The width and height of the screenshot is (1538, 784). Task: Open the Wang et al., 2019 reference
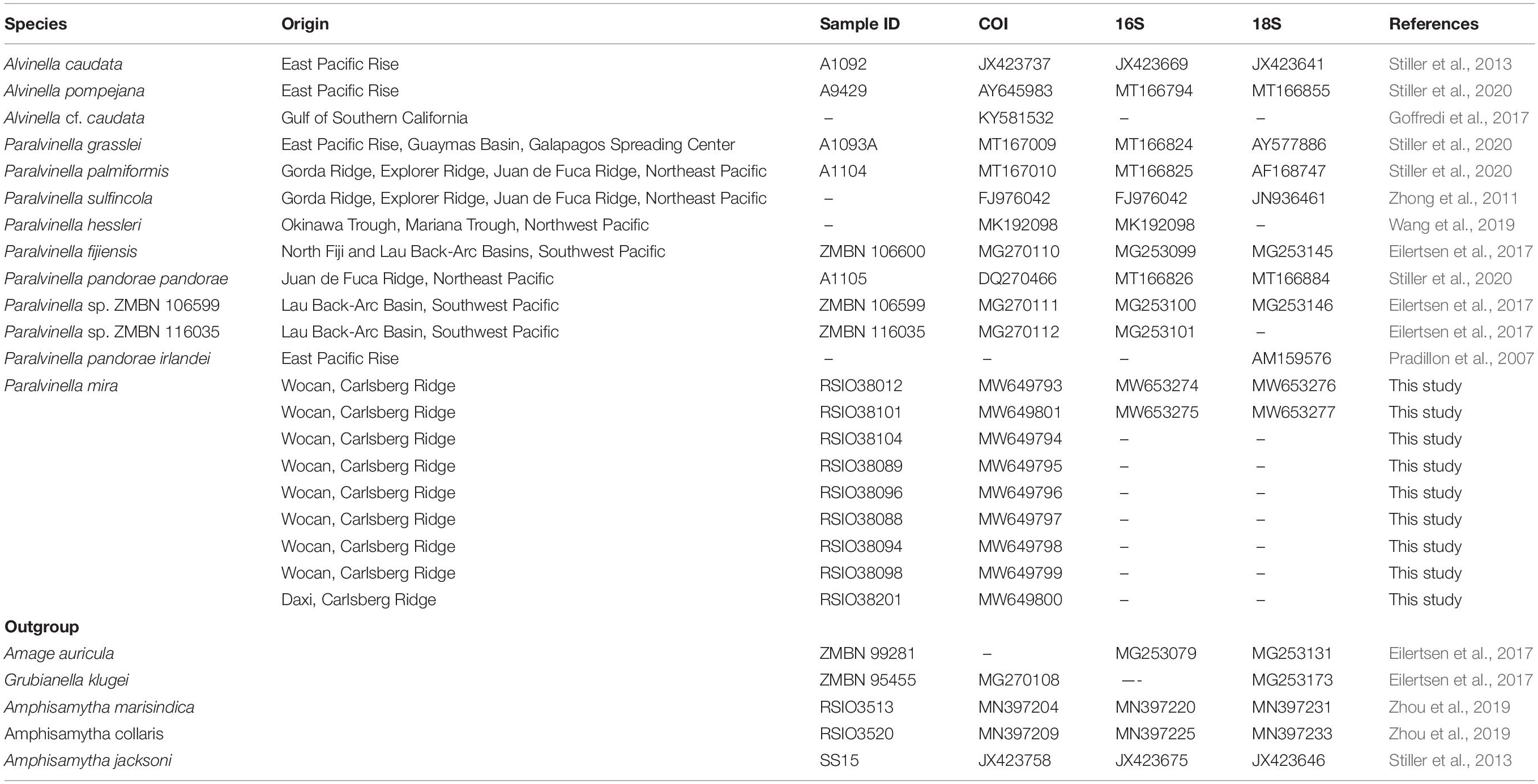click(x=1451, y=225)
